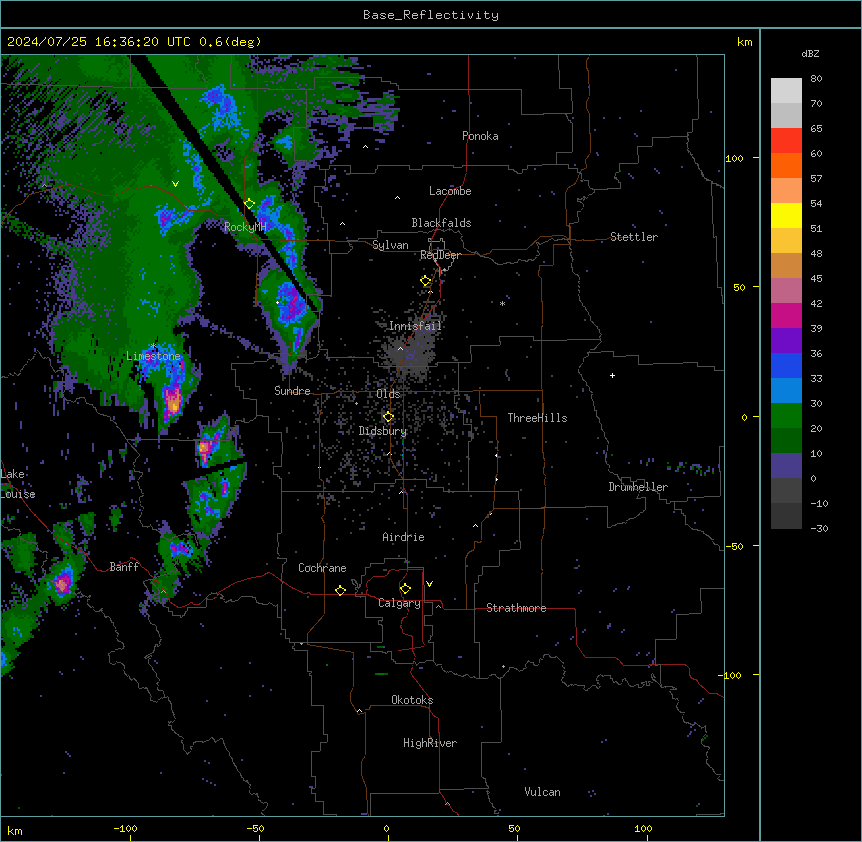Click the Lake Louise label

pyautogui.click(x=18, y=484)
